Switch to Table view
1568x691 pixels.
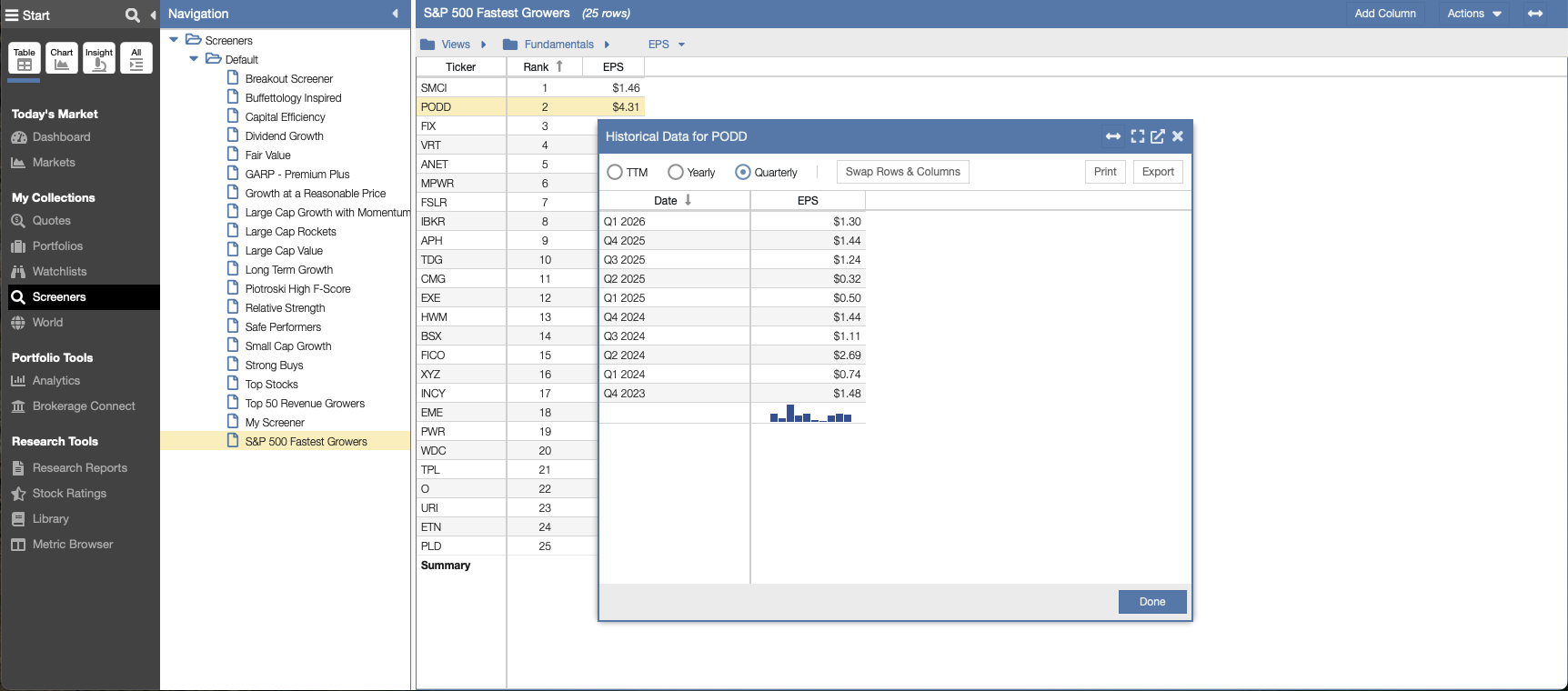coord(25,58)
